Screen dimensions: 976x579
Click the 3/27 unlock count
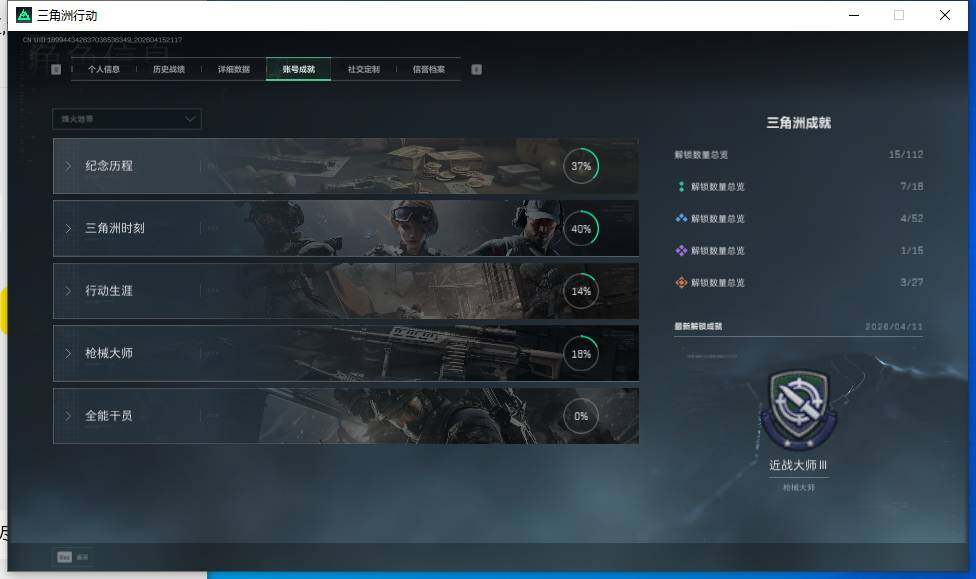tap(911, 282)
